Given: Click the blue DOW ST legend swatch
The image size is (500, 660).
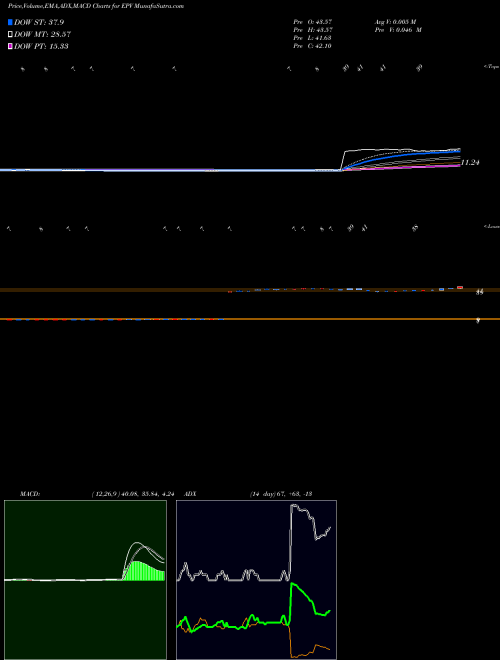Looking at the screenshot, I should [x=10, y=22].
